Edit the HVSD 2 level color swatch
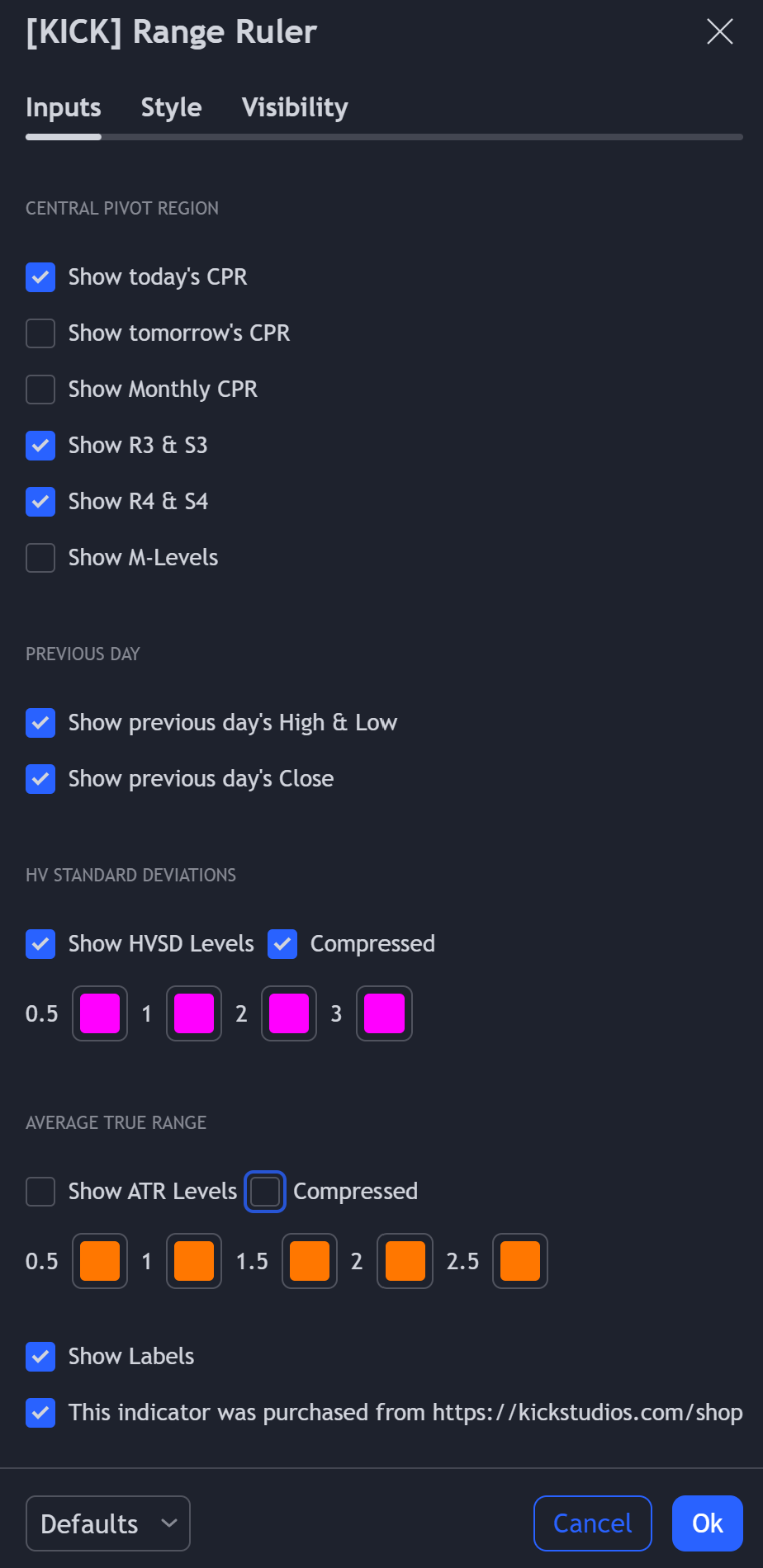 tap(288, 1013)
